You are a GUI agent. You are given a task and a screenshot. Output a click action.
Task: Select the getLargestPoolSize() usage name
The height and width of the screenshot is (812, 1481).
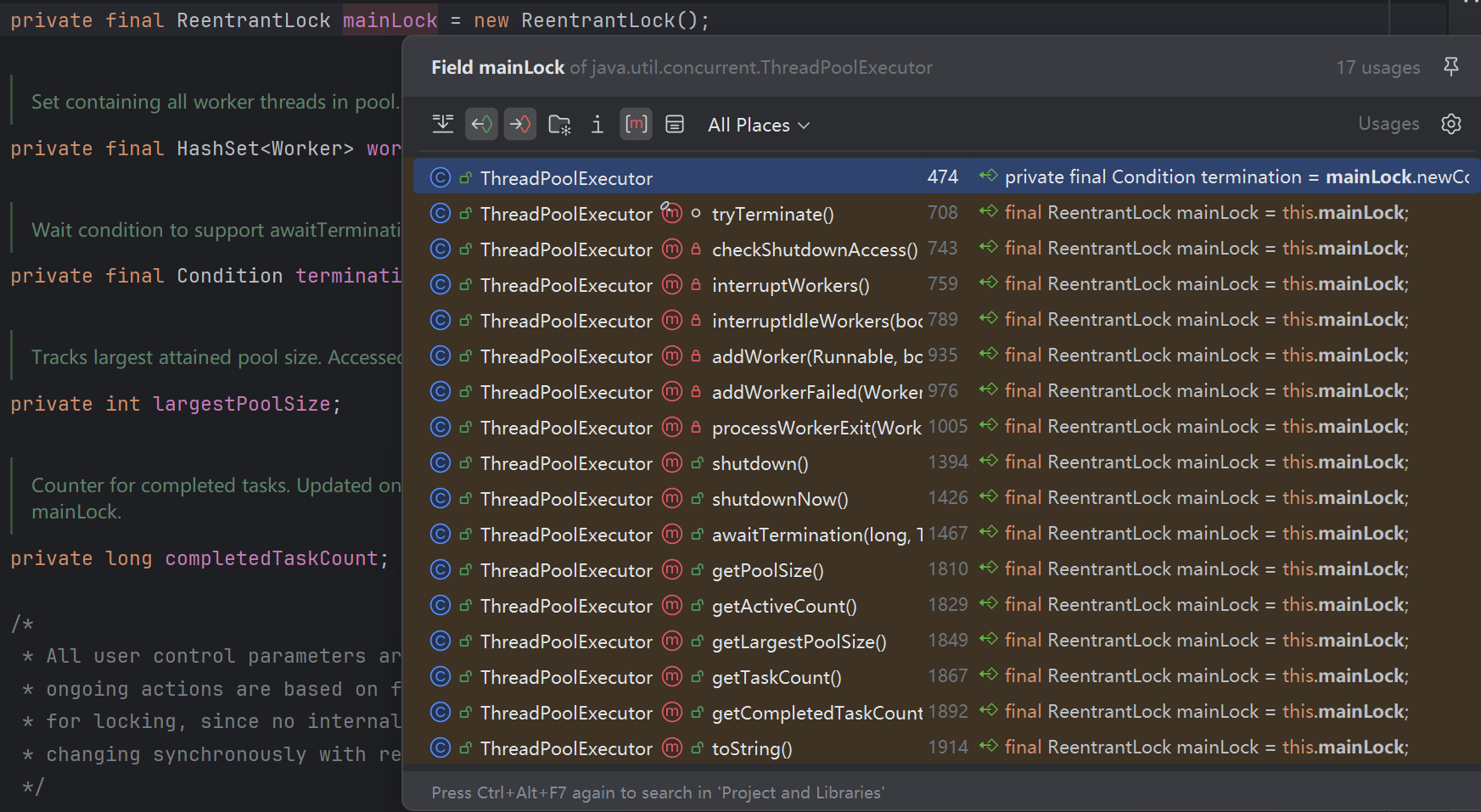[x=799, y=641]
